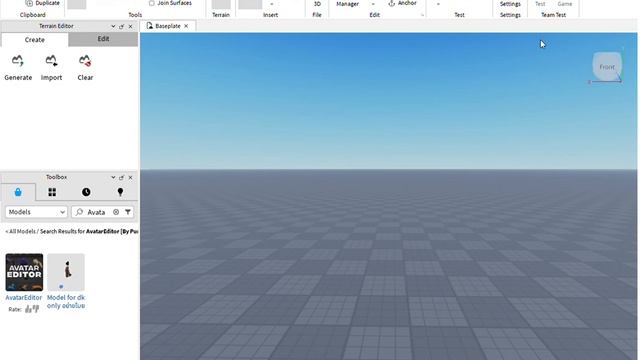640x360 pixels.
Task: Click into the Toolbox search field
Action: tap(97, 212)
